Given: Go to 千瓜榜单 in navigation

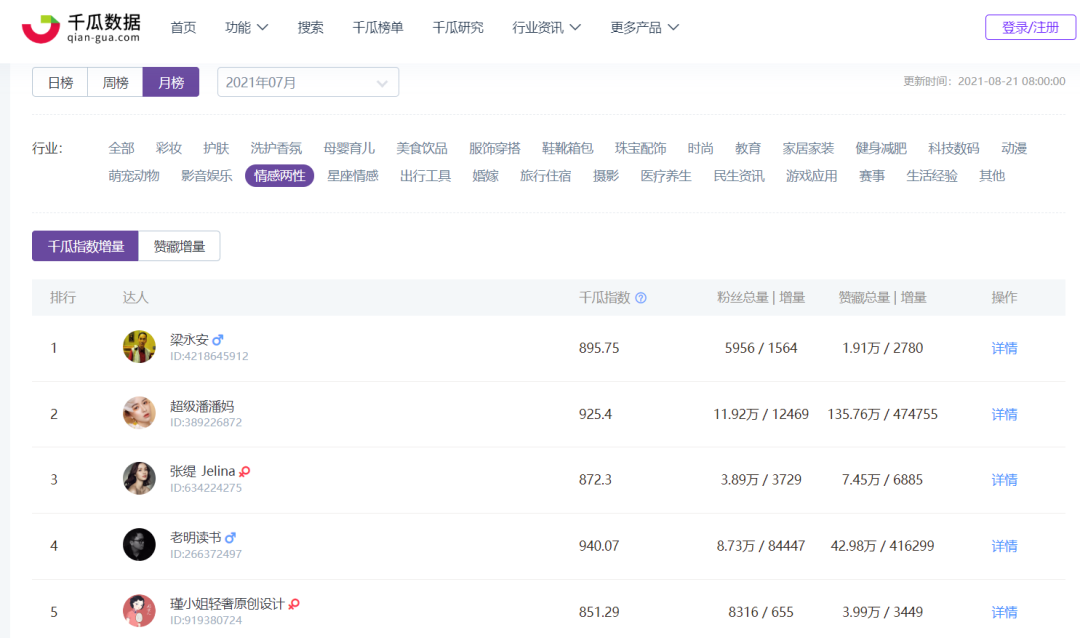Looking at the screenshot, I should [x=377, y=28].
